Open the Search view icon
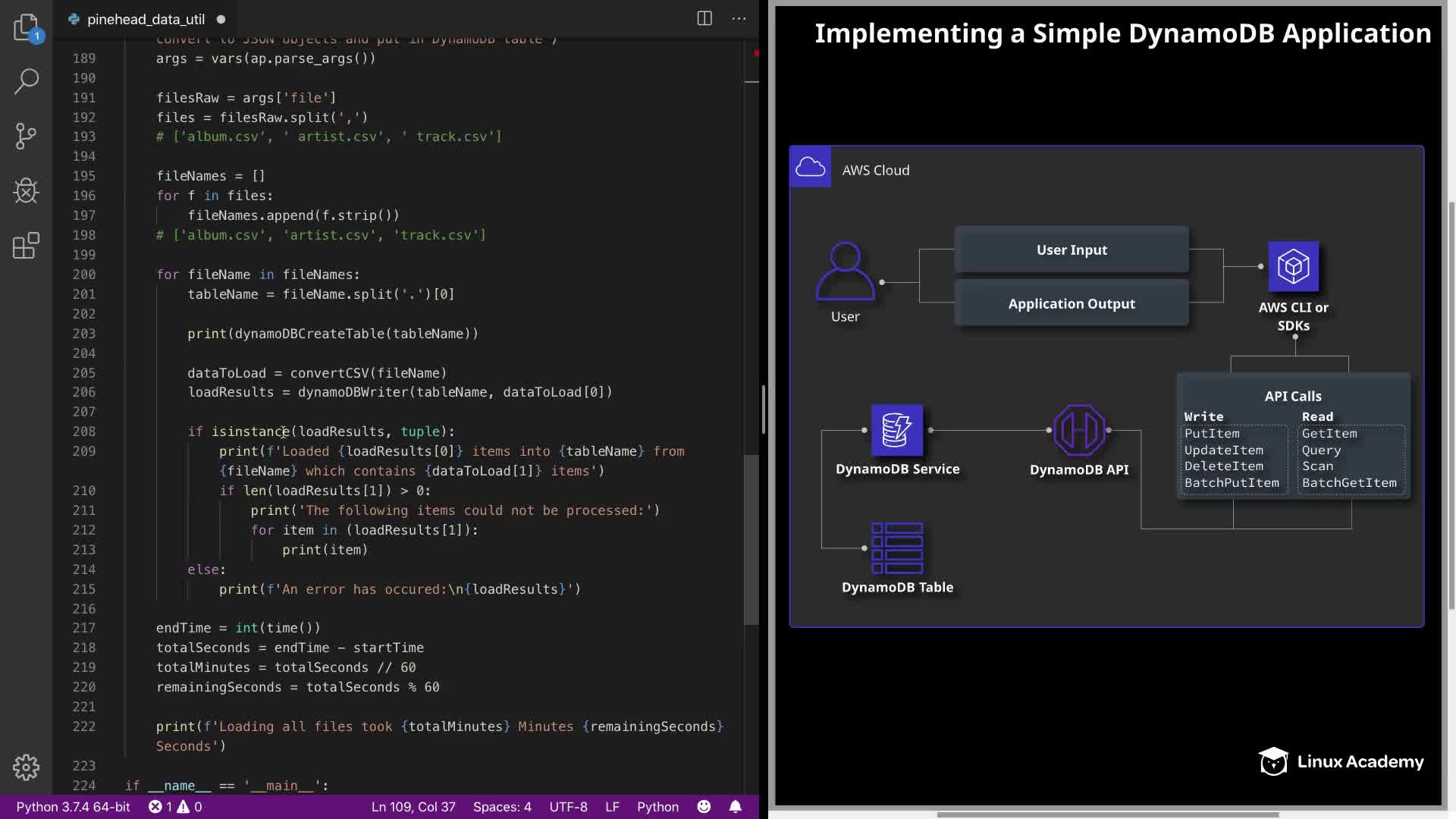Screen dimensions: 1456x819 pos(26,81)
